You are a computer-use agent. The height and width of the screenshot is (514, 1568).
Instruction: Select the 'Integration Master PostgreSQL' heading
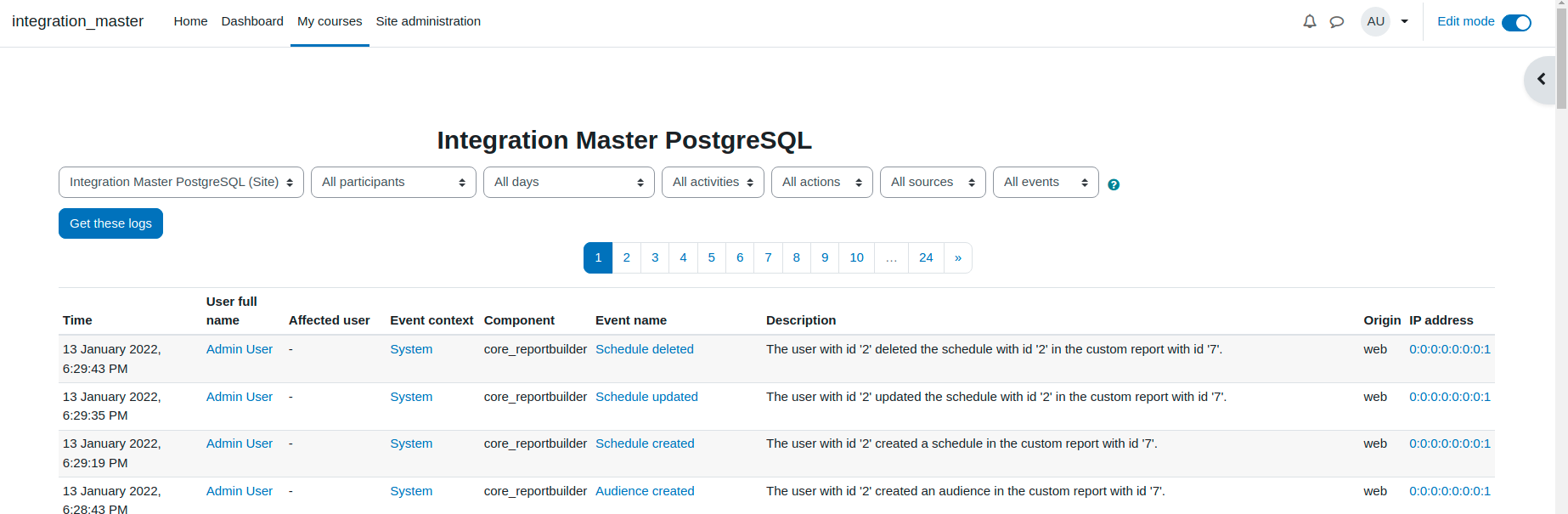click(624, 140)
